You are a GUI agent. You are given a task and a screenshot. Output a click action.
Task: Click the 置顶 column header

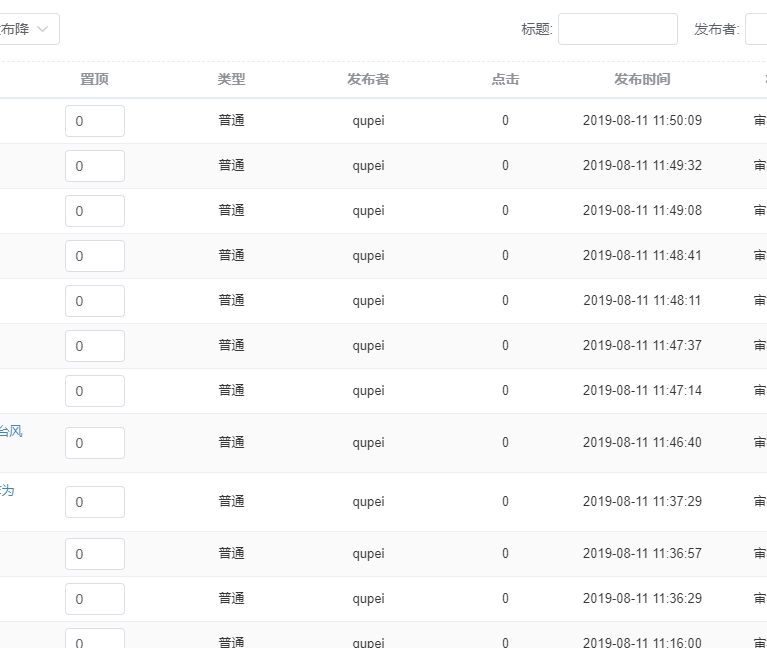pyautogui.click(x=94, y=79)
